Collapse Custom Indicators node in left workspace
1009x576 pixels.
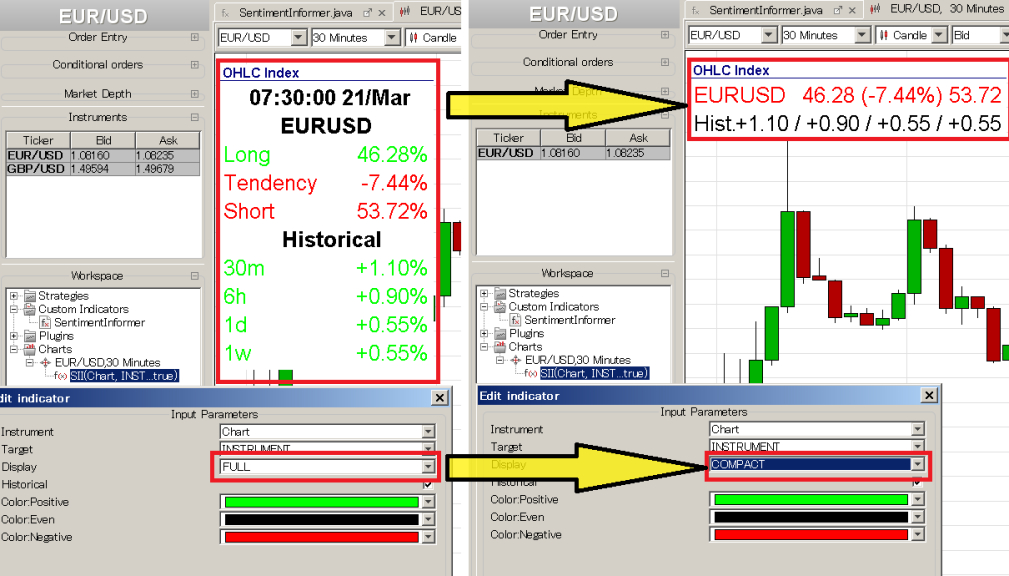(x=14, y=310)
